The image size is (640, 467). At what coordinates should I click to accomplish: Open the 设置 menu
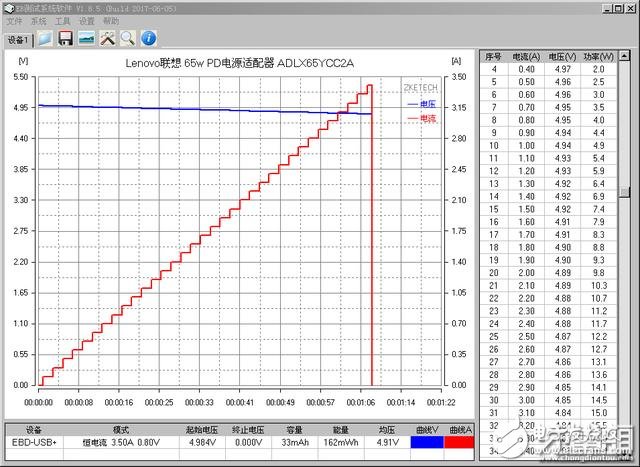coord(86,20)
